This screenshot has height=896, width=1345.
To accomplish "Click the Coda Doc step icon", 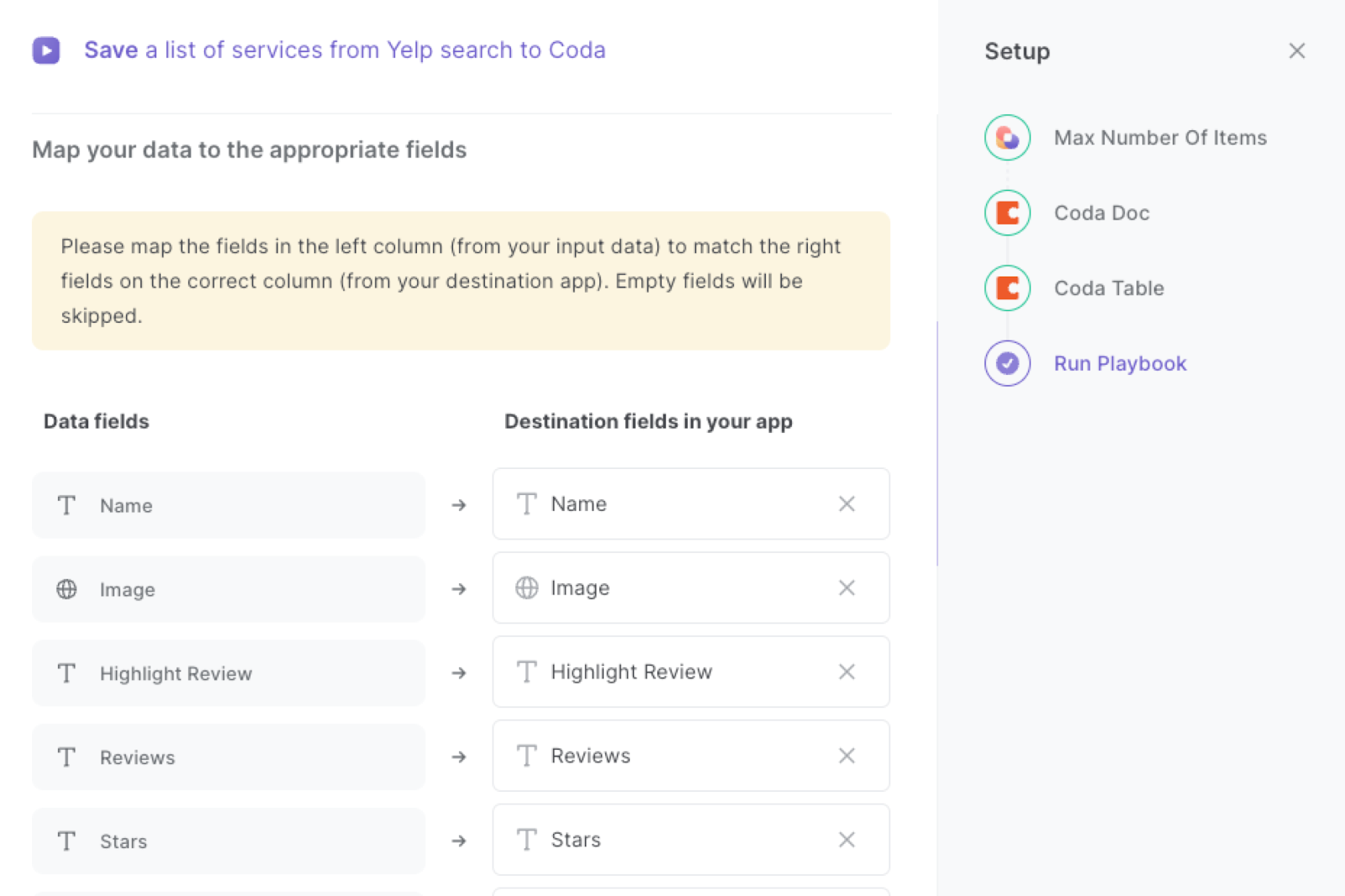I will coord(1007,213).
